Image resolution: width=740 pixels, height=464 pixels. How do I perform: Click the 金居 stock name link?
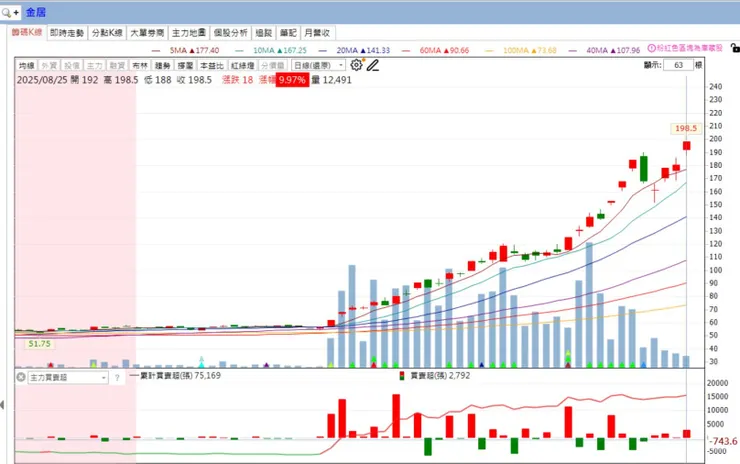(36, 13)
